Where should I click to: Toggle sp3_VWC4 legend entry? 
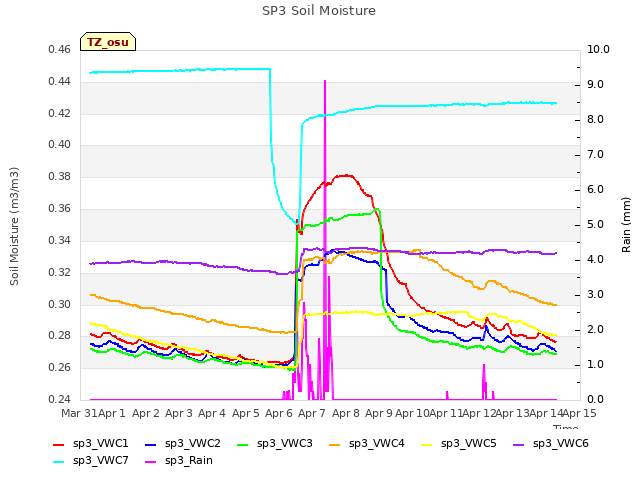point(367,444)
